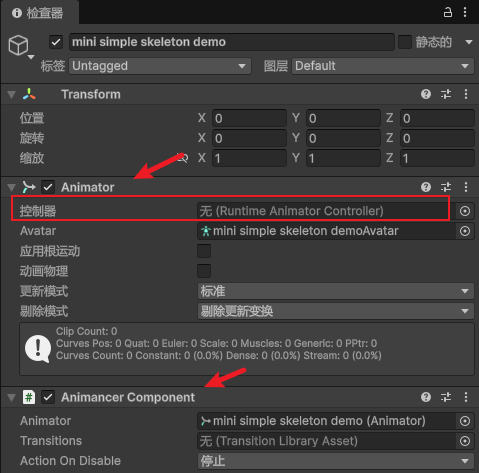Lock the Inspector panel with padlock icon
This screenshot has height=473, width=479.
(x=447, y=13)
